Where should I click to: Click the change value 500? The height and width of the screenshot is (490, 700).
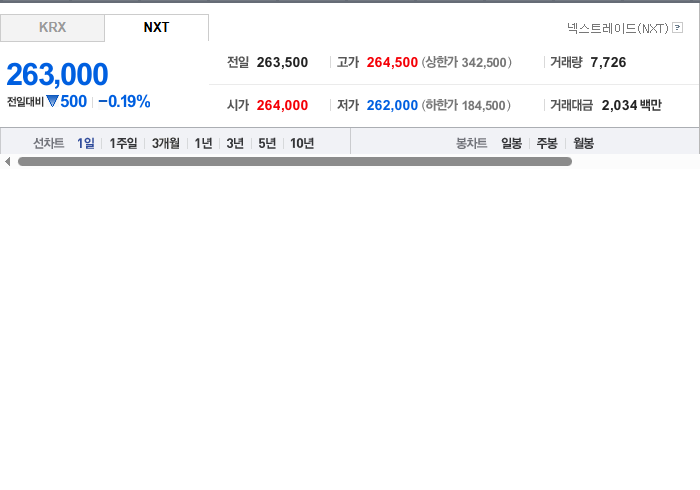click(74, 102)
